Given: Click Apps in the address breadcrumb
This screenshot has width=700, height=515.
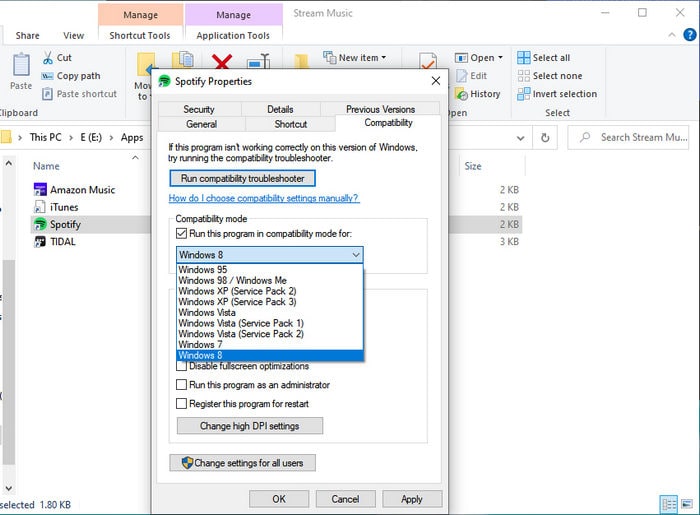Looking at the screenshot, I should 132,137.
